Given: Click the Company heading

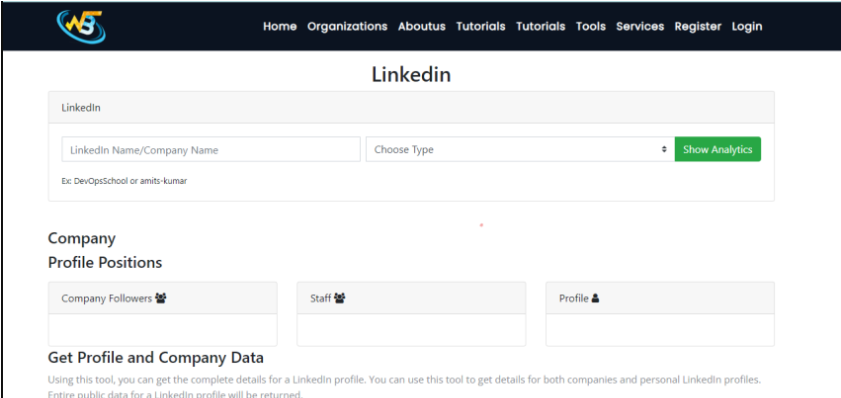Looking at the screenshot, I should coord(82,238).
